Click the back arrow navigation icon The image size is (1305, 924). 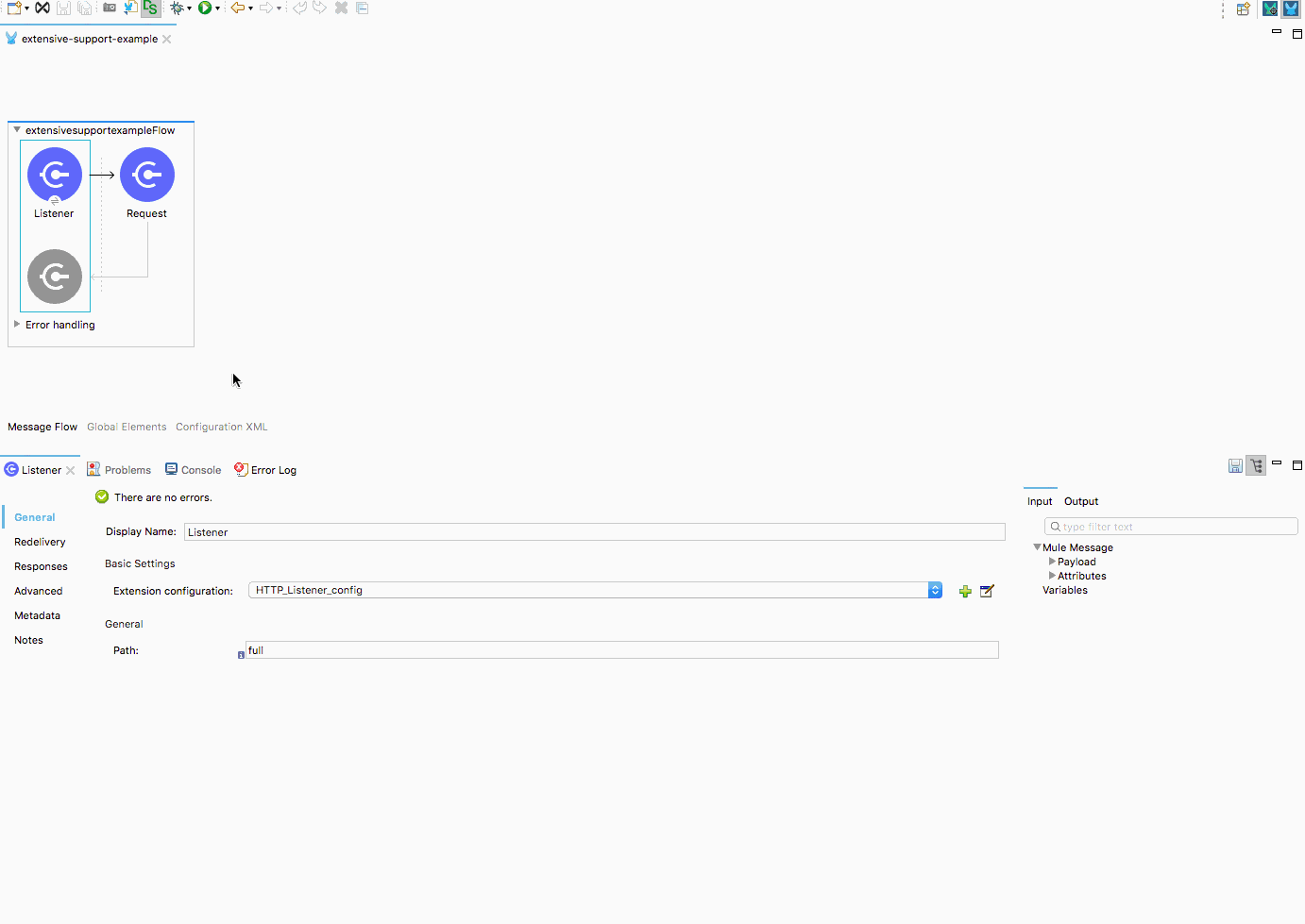[238, 8]
